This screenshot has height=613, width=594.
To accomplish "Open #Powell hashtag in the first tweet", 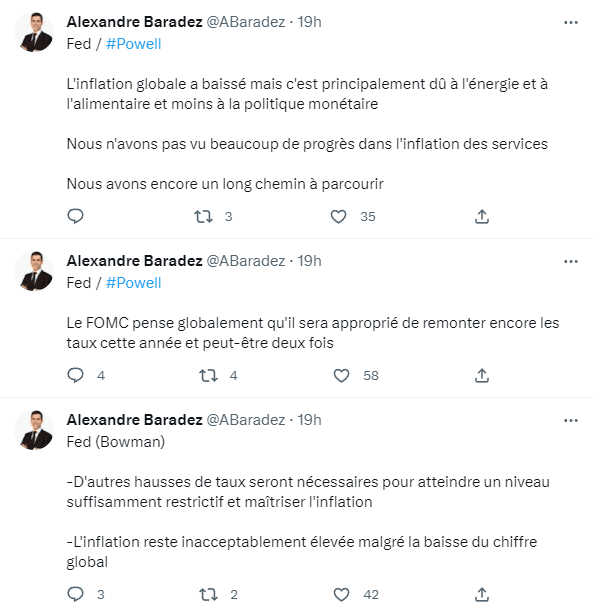I will 133,44.
